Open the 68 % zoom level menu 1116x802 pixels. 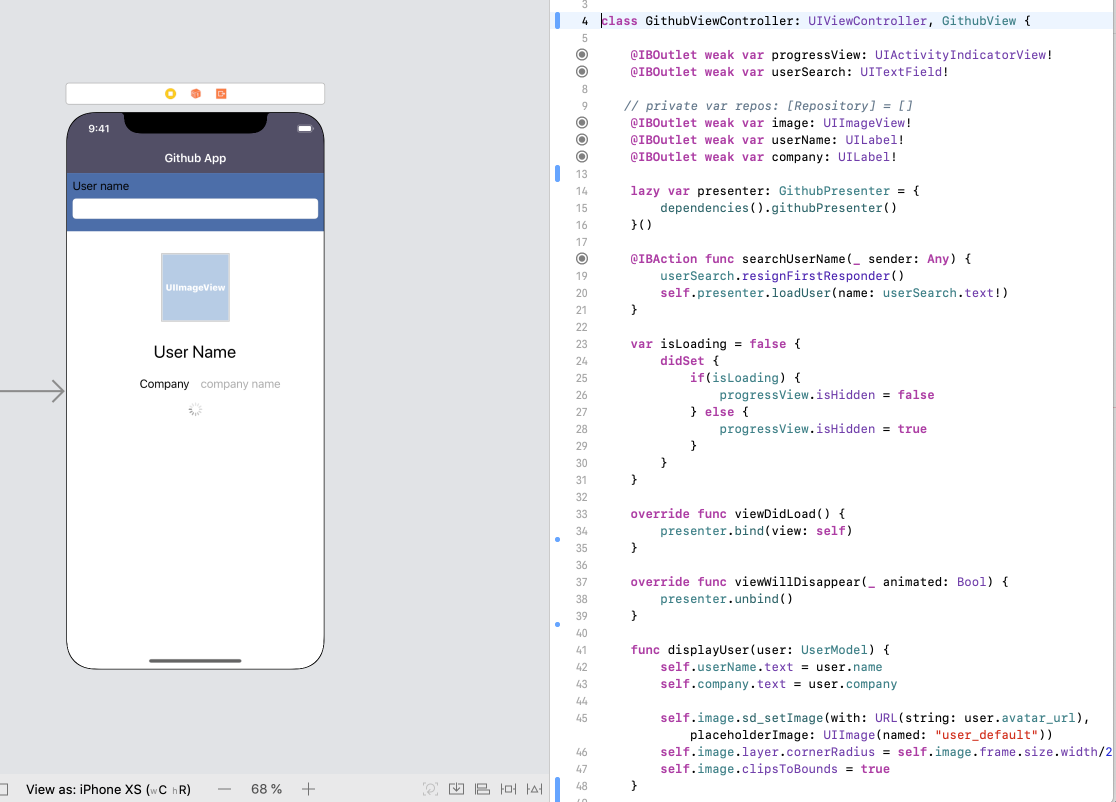(266, 789)
